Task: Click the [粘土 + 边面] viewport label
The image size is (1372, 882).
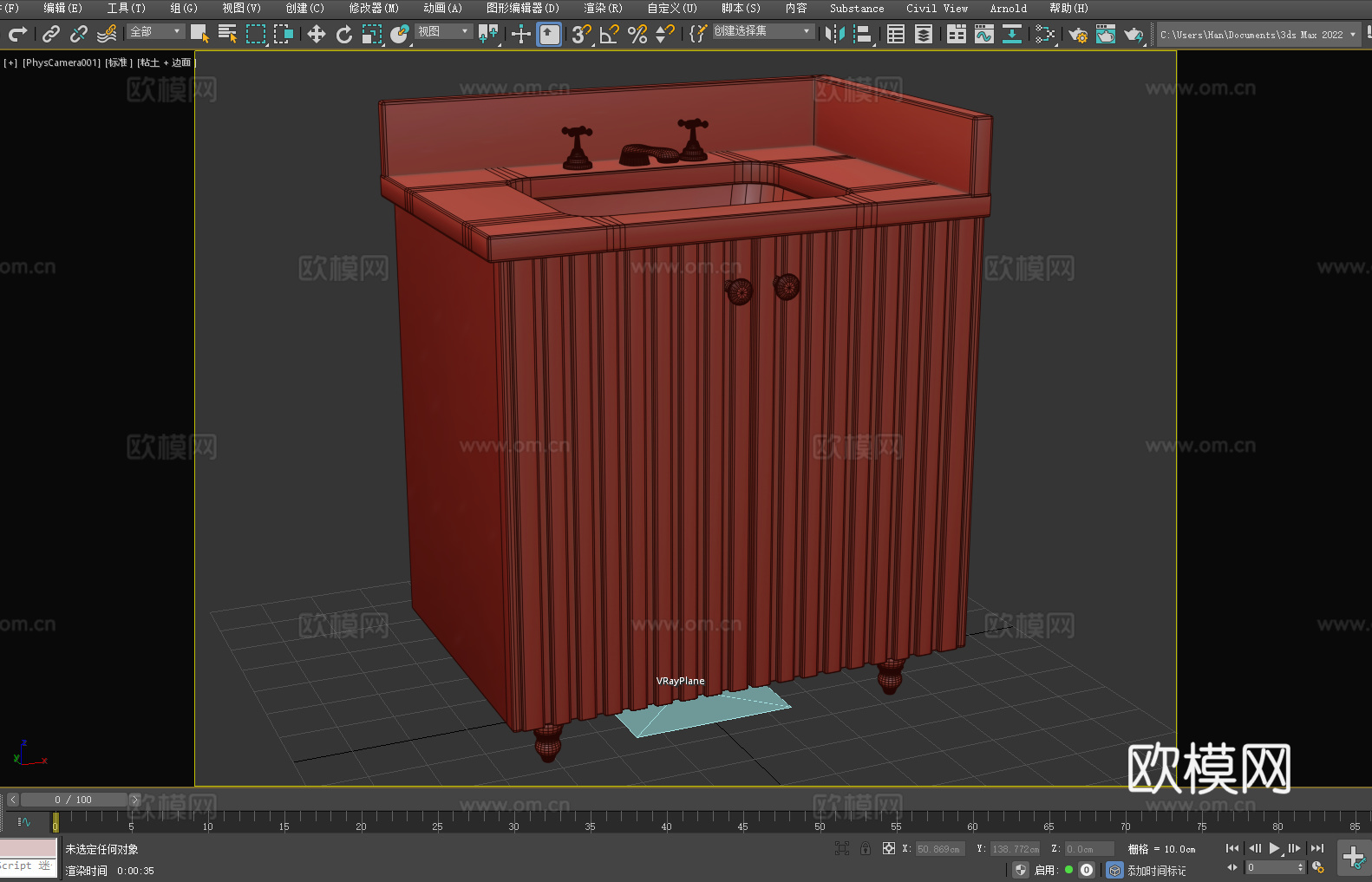Action: [167, 62]
